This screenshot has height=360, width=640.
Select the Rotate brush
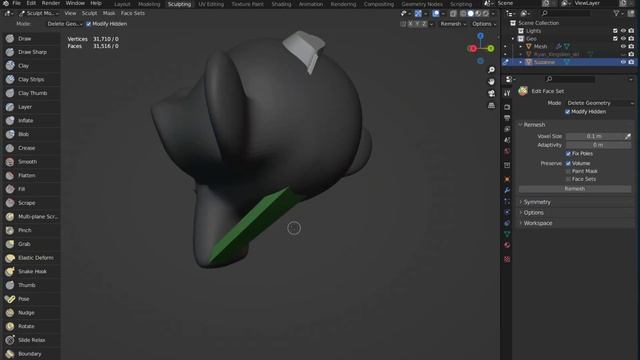32,326
